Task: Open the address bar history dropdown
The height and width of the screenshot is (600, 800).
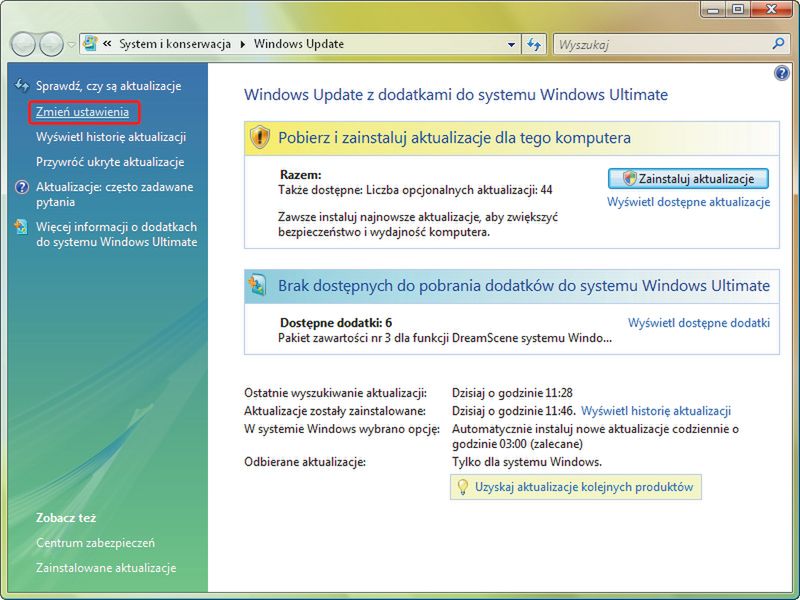Action: [x=511, y=44]
